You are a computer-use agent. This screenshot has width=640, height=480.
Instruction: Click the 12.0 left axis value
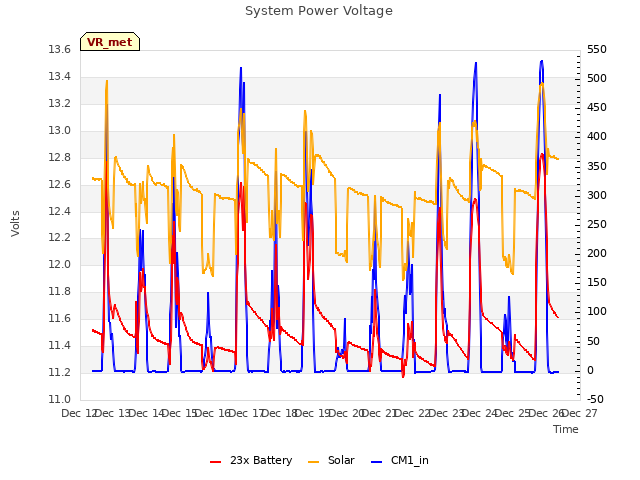60,264
